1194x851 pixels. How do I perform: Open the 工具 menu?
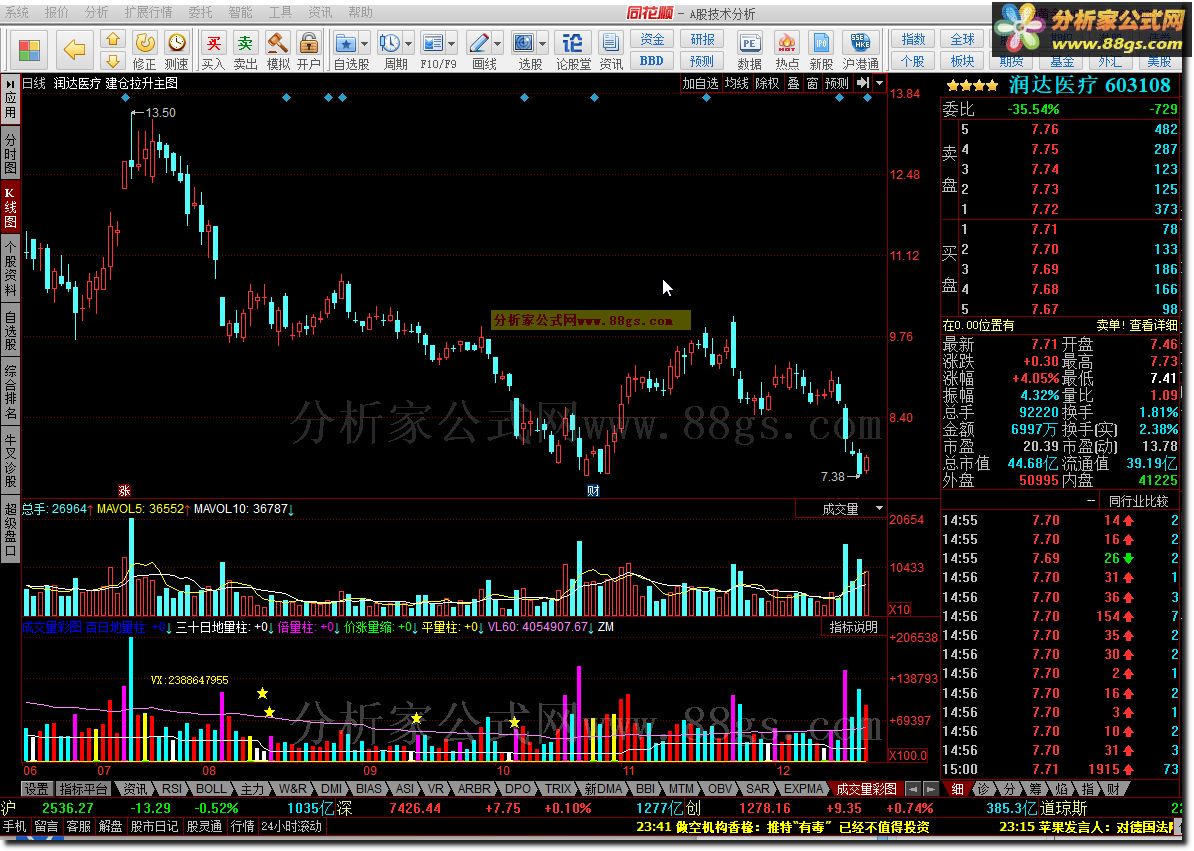pyautogui.click(x=279, y=12)
